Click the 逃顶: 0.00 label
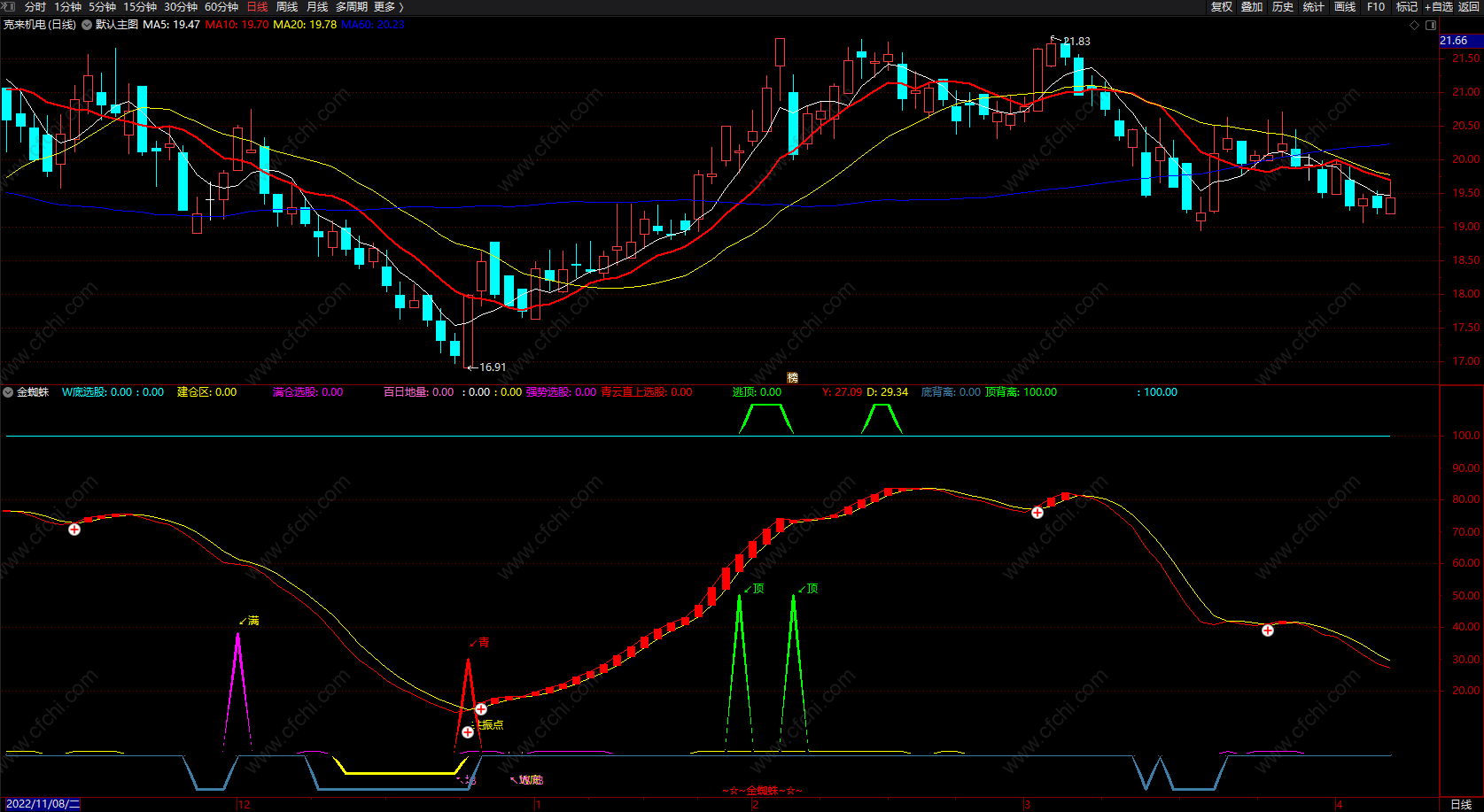 click(x=758, y=392)
